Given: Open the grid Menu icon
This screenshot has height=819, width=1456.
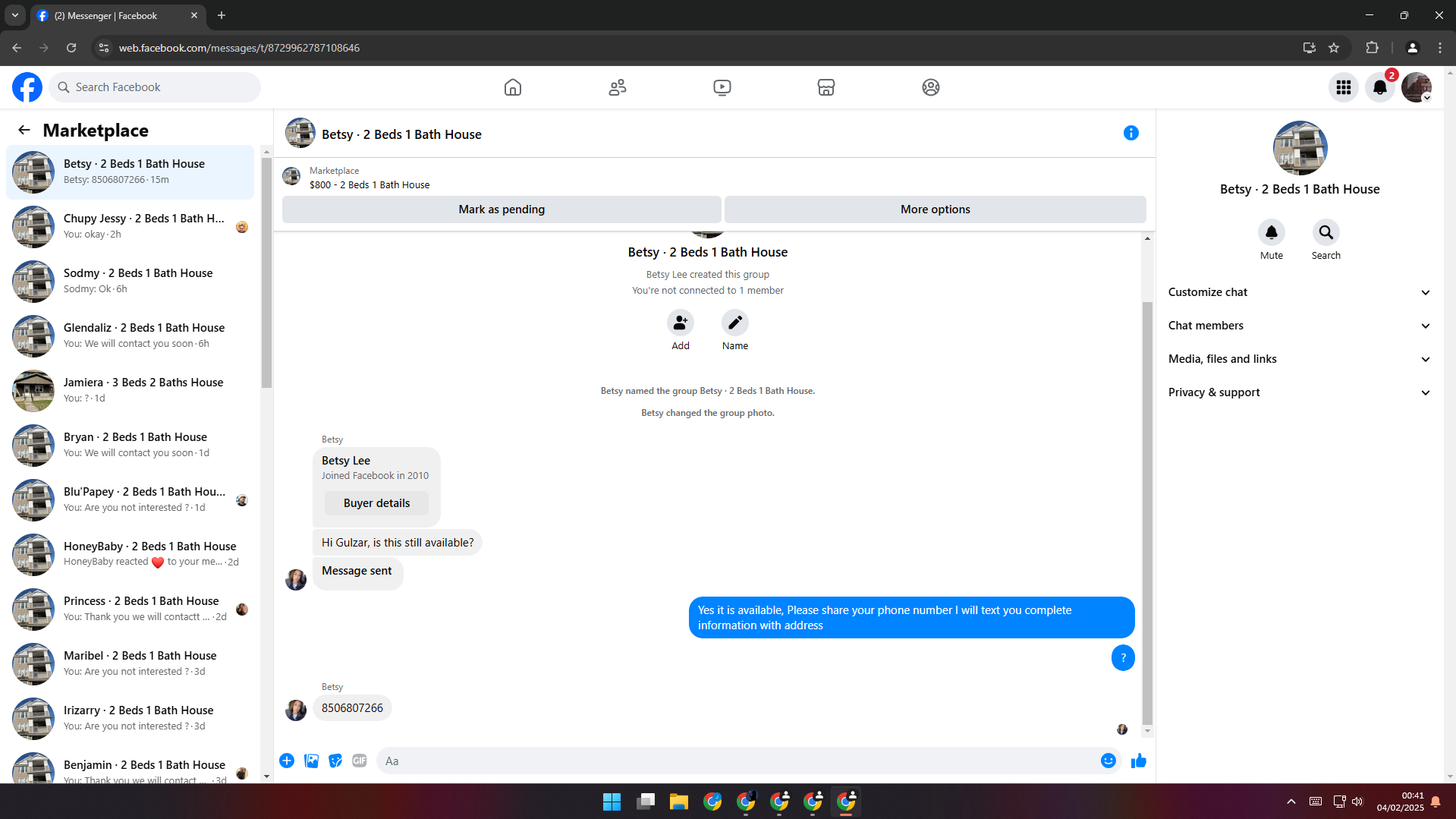Looking at the screenshot, I should pyautogui.click(x=1344, y=87).
